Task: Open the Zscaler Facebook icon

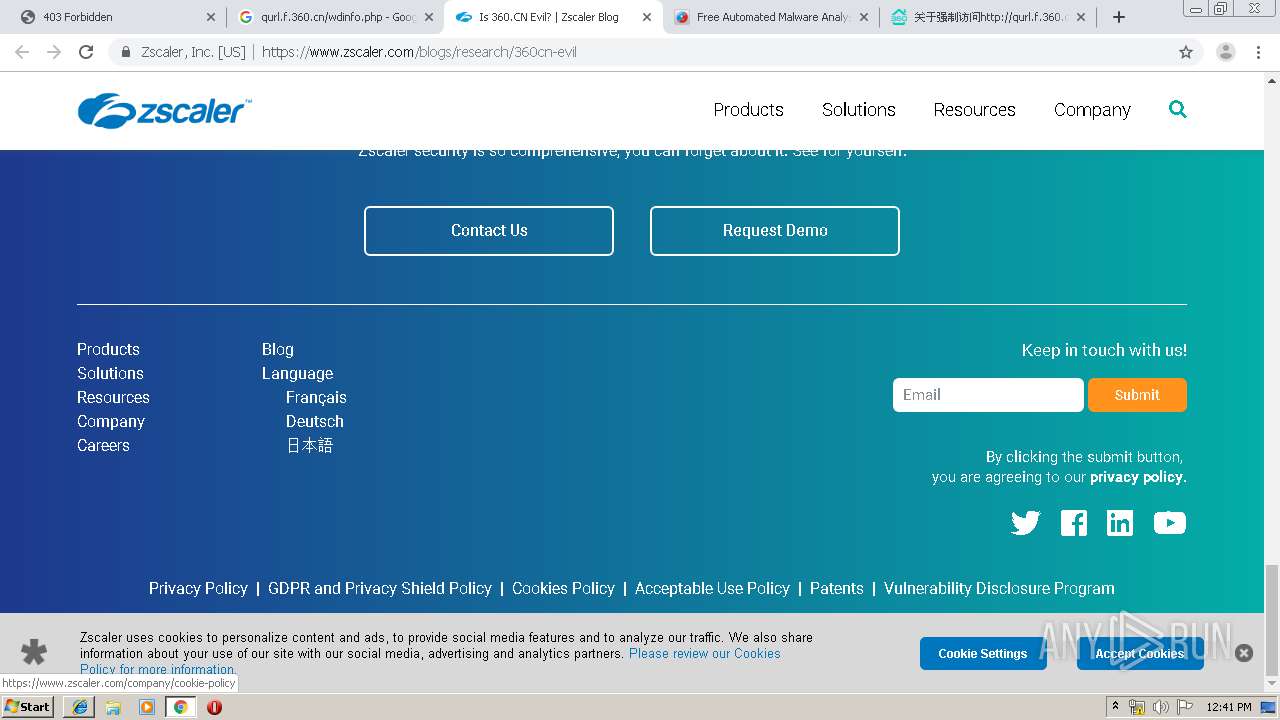Action: [x=1074, y=523]
